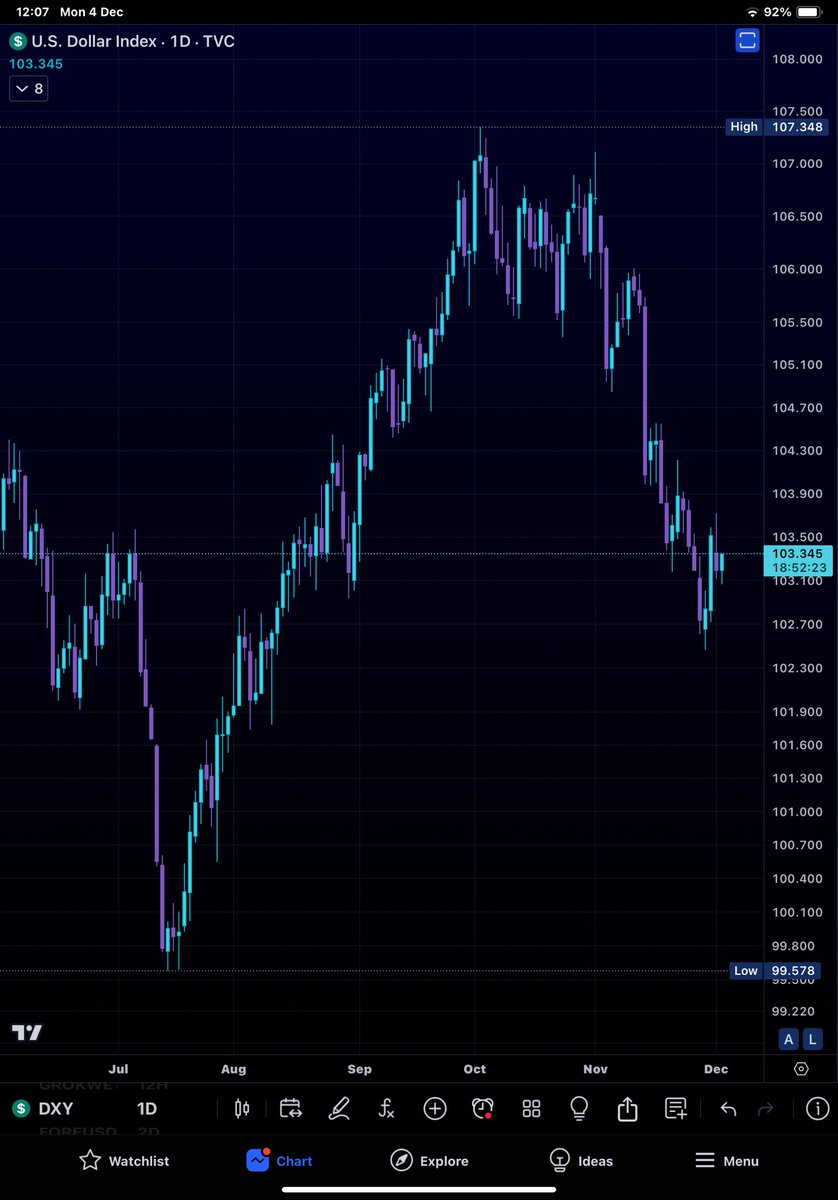This screenshot has width=838, height=1200.
Task: Tap the Wi-Fi icon in status bar
Action: pyautogui.click(x=752, y=12)
